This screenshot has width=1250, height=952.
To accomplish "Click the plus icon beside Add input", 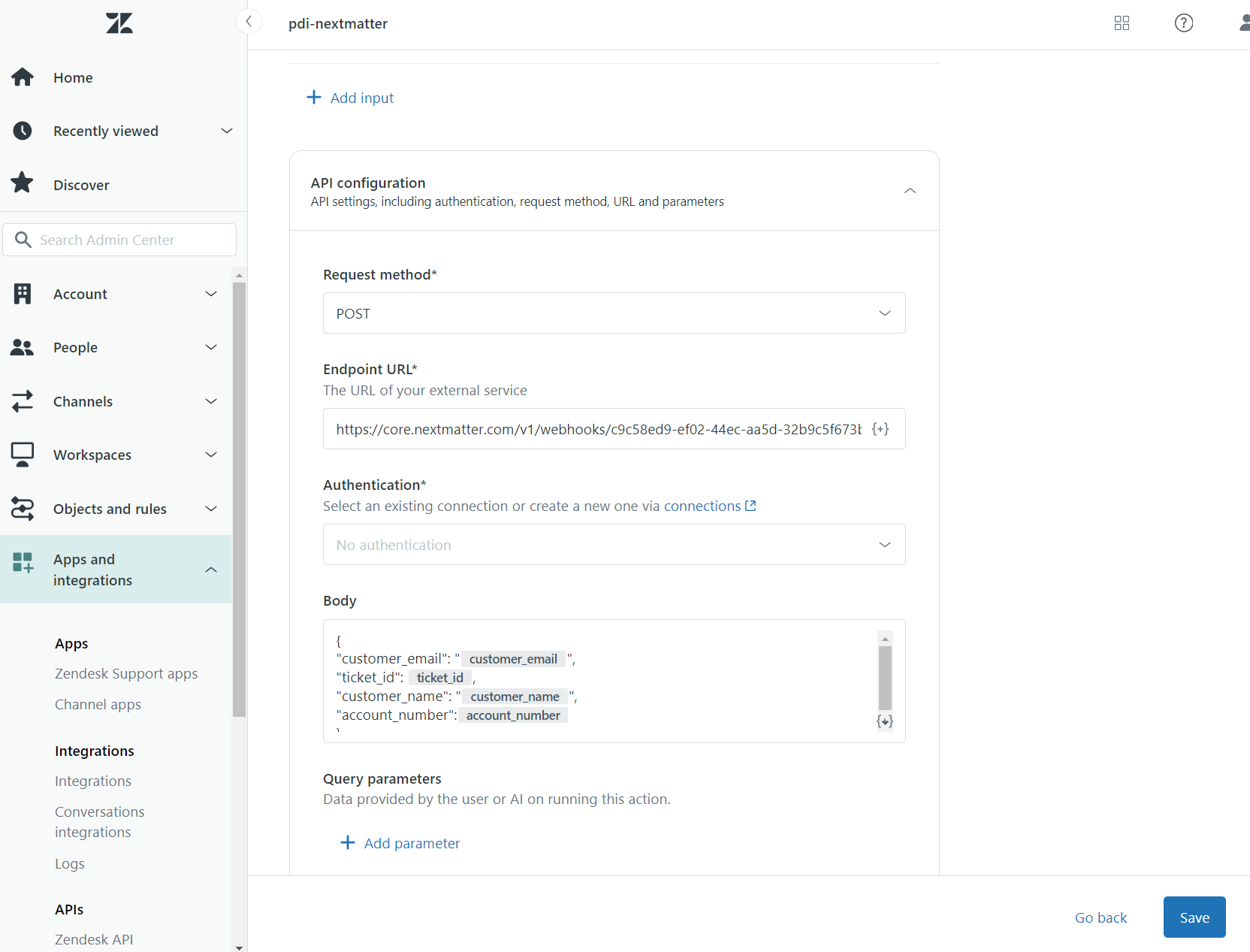I will point(314,98).
